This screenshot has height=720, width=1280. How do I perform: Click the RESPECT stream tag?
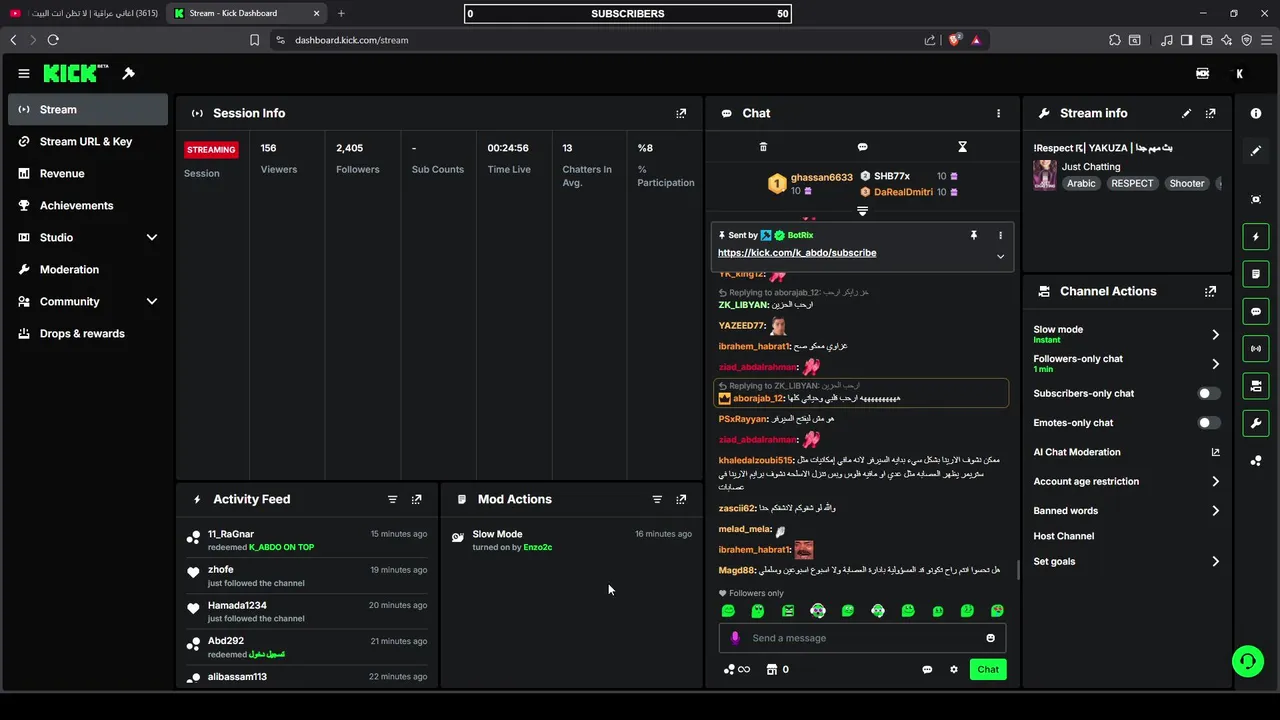click(1132, 183)
